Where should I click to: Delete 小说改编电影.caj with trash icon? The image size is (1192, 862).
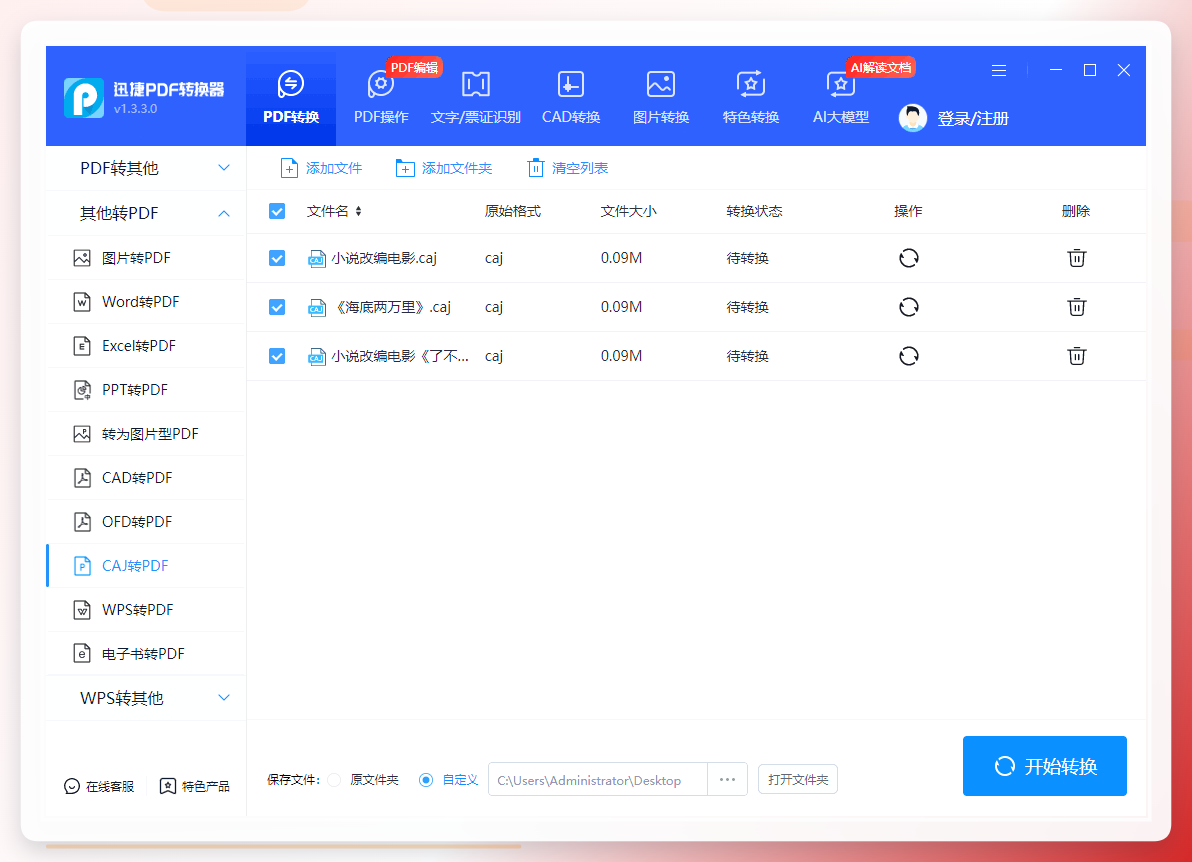1076,258
